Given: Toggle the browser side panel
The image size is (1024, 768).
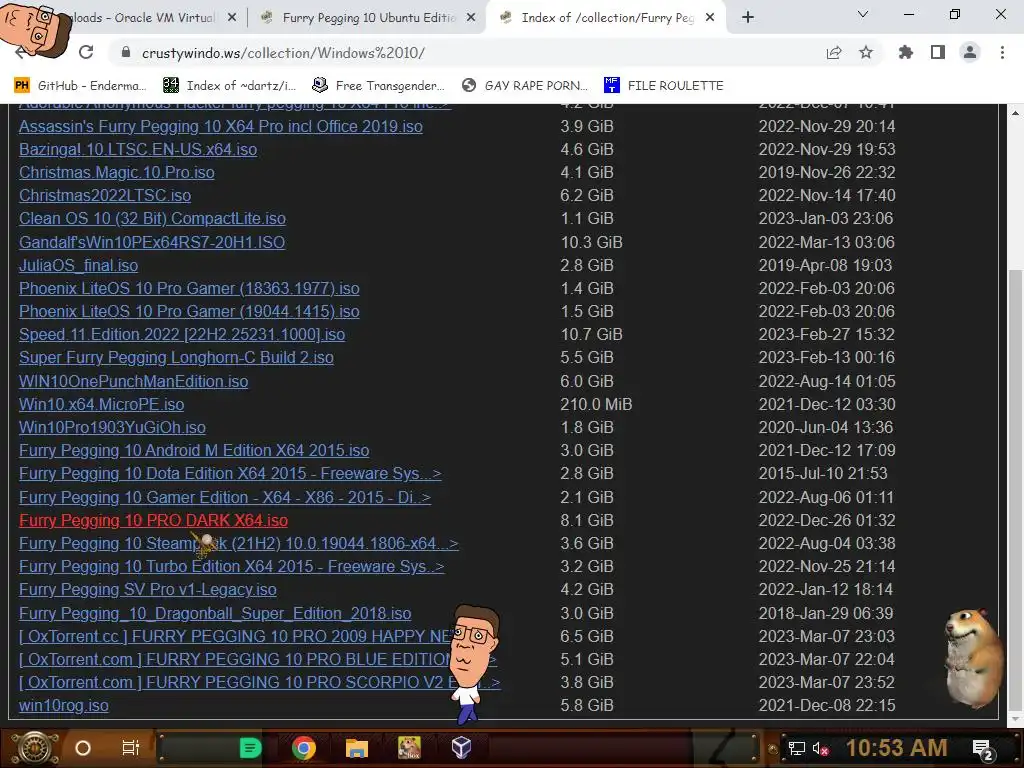Looking at the screenshot, I should [938, 52].
